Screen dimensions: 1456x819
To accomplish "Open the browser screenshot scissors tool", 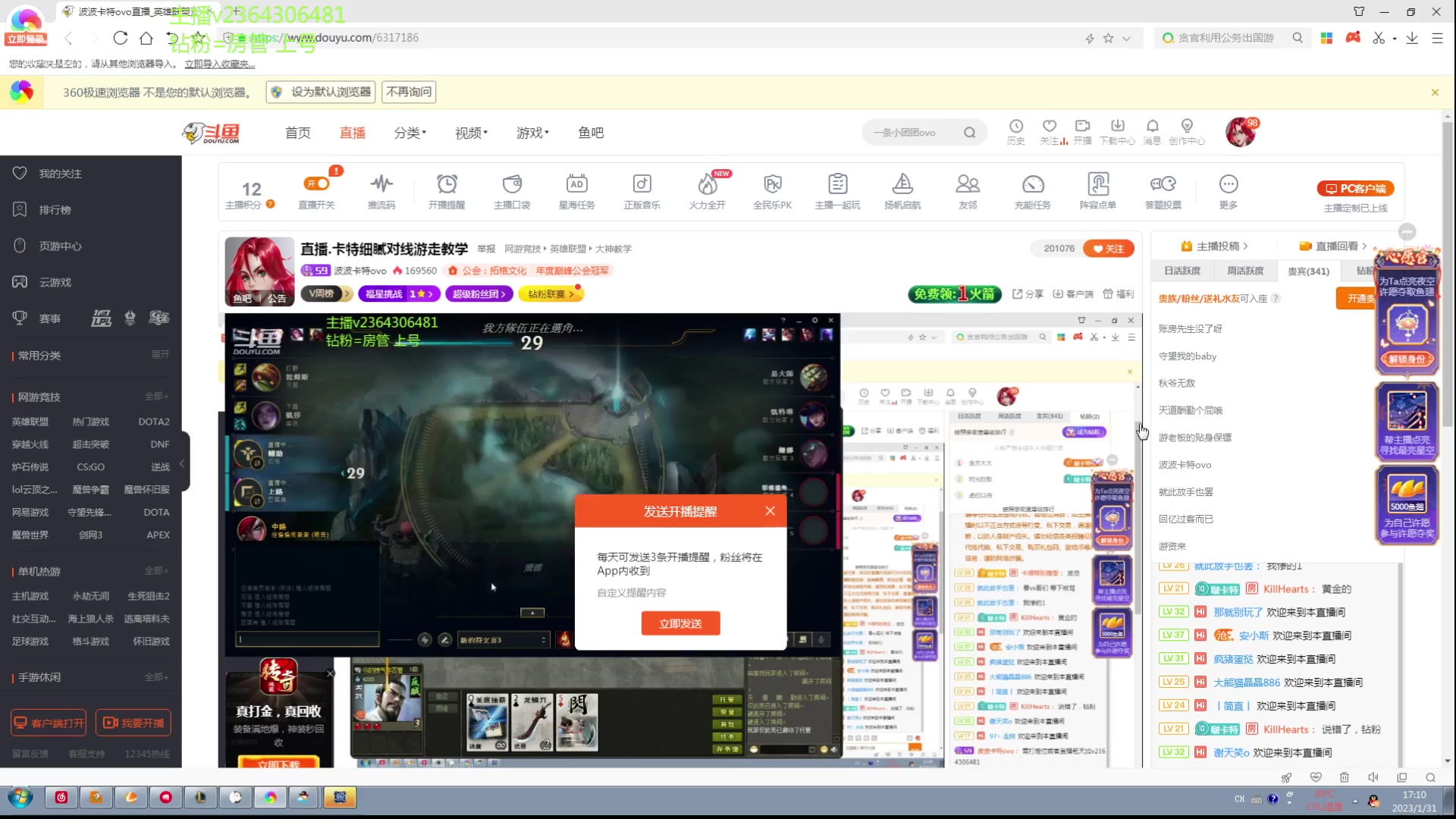I will [1379, 38].
